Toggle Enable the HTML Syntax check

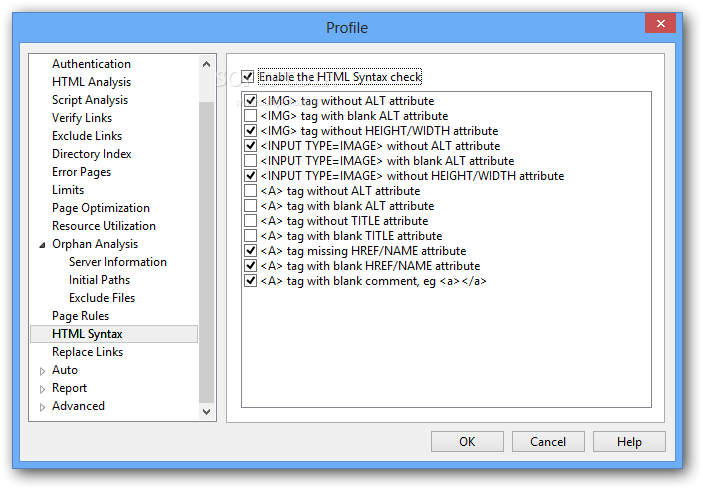tap(247, 77)
